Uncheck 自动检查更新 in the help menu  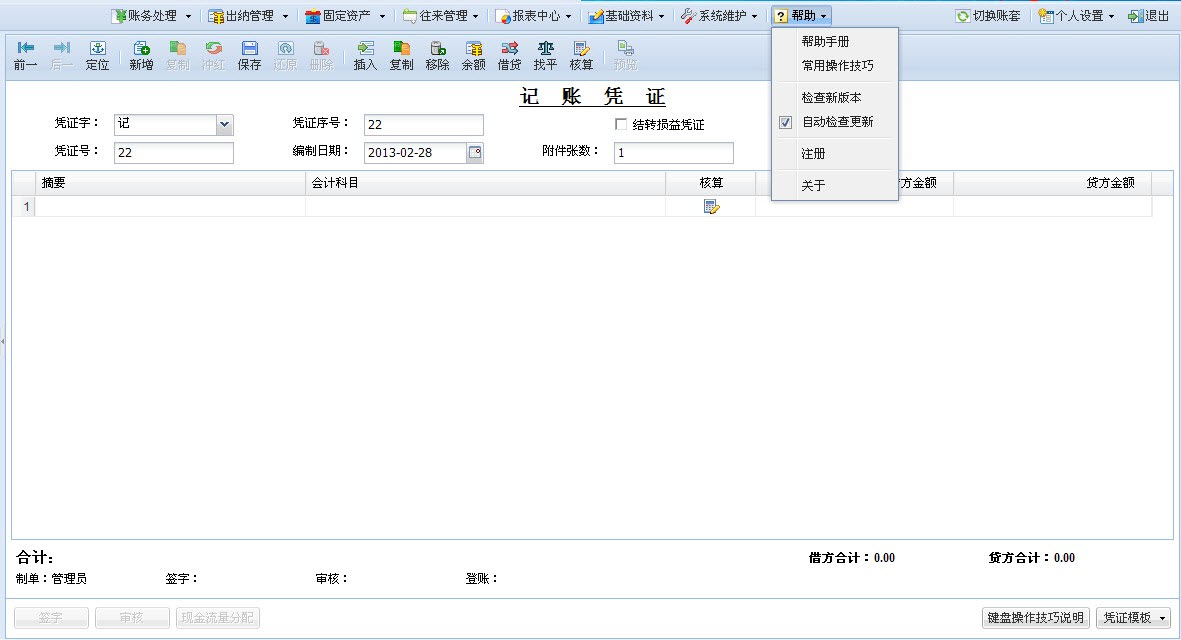click(x=786, y=122)
